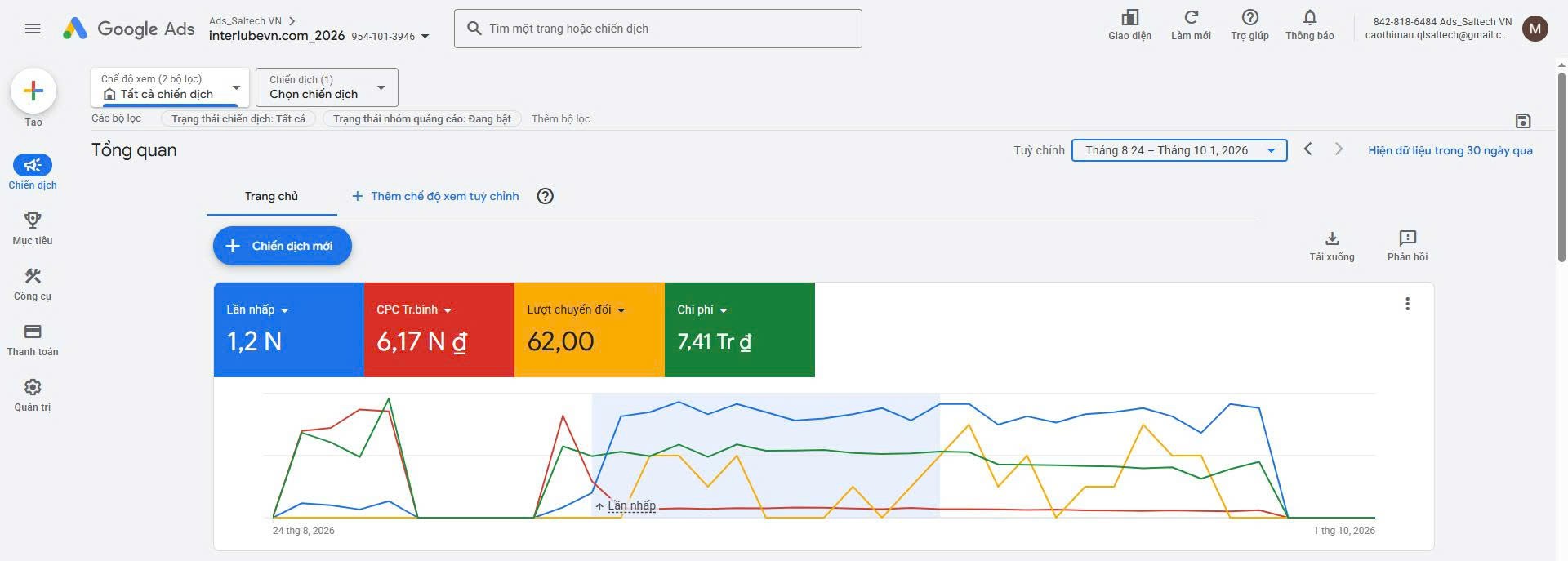Select the green Chi phí cost tile
The height and width of the screenshot is (561, 1568).
pos(740,330)
